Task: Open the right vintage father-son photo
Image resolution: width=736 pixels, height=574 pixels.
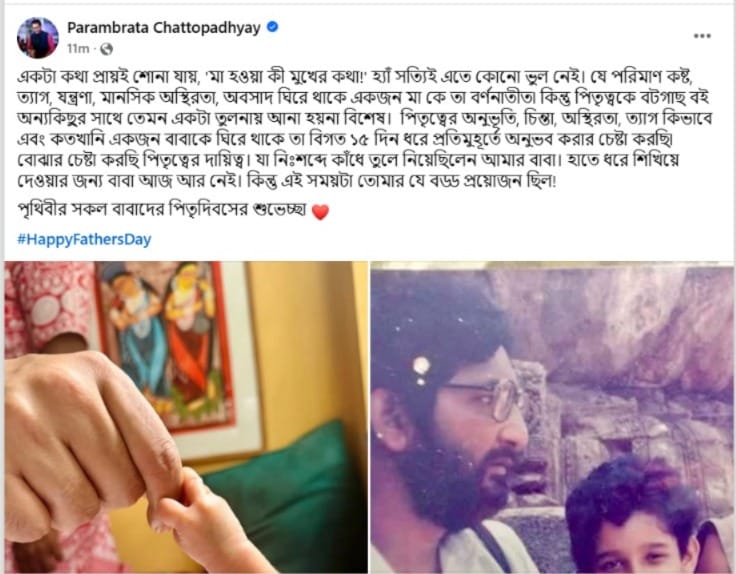Action: (552, 417)
